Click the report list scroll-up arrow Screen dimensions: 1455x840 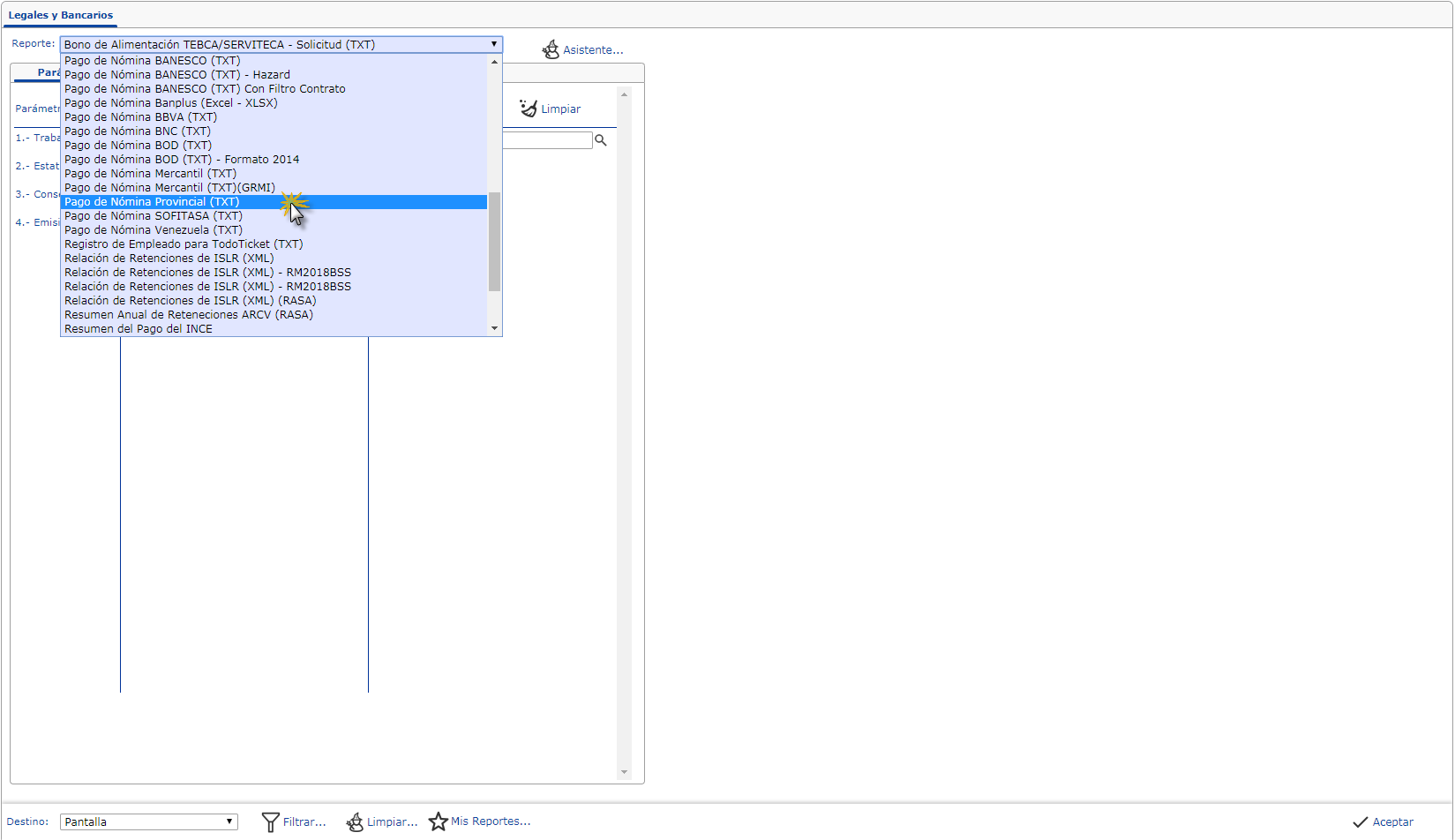(x=494, y=62)
